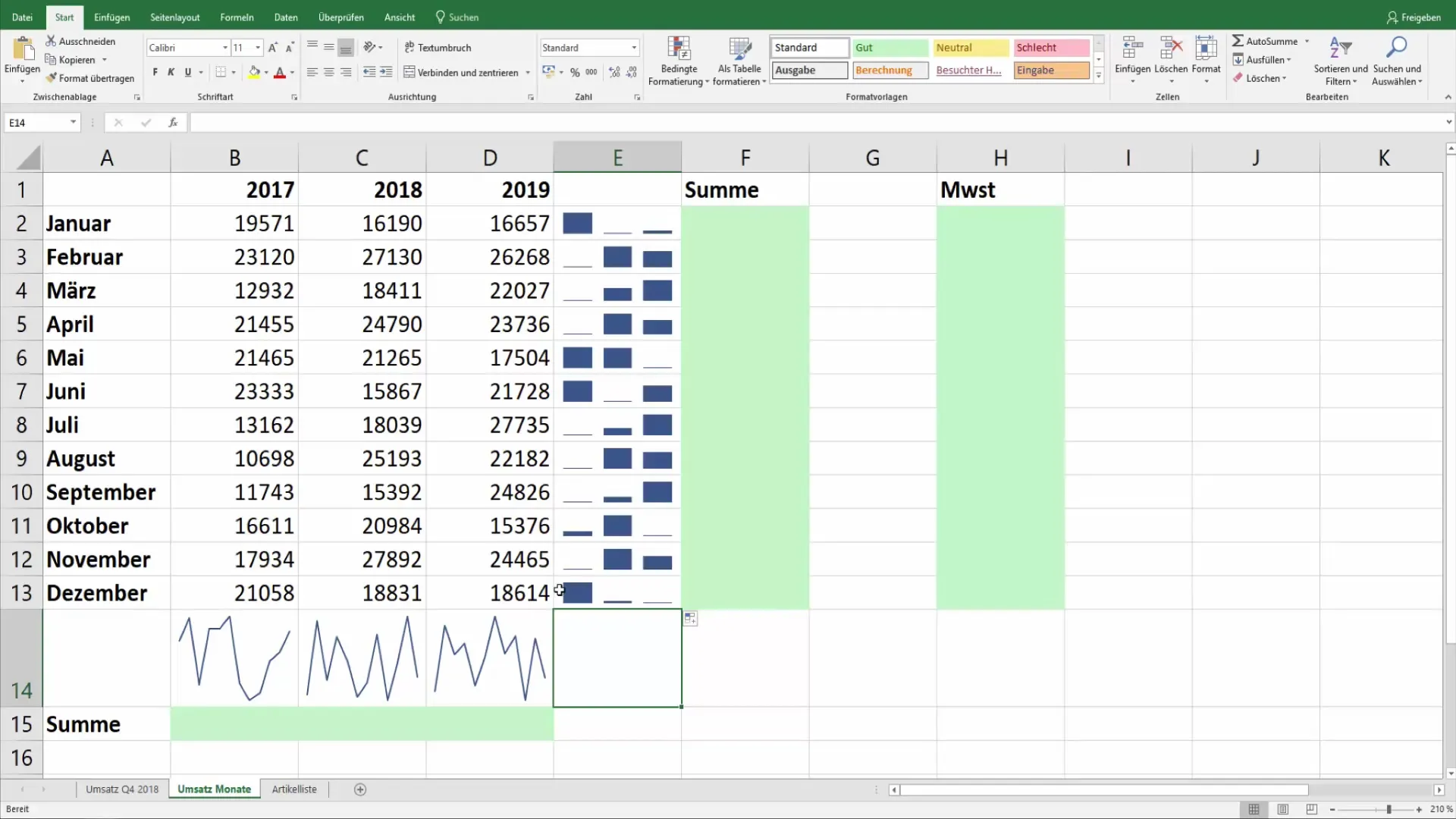Decrease font size with small A icon
1456x819 pixels.
pos(290,48)
